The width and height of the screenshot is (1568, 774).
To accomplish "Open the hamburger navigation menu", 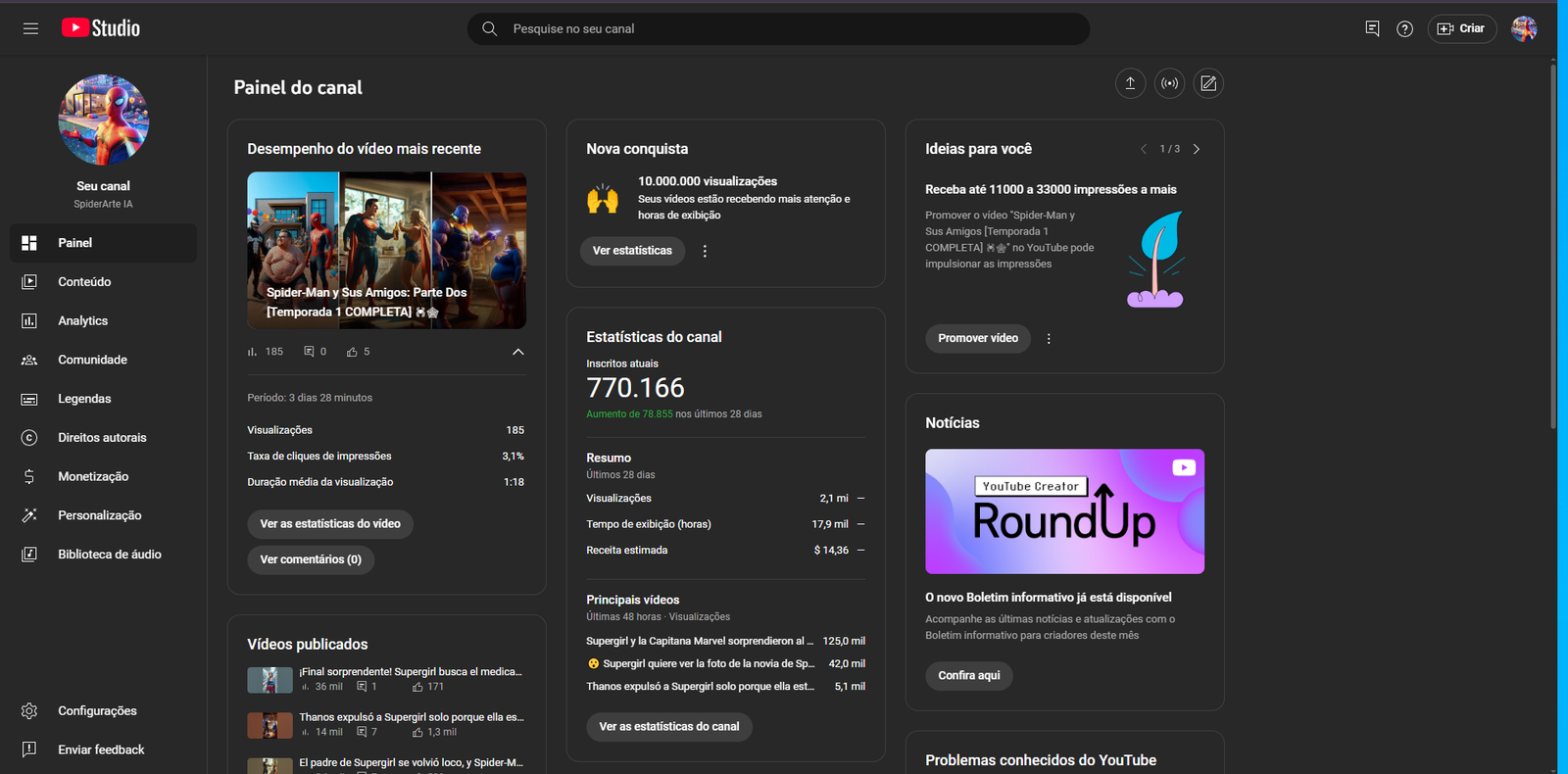I will (x=30, y=28).
